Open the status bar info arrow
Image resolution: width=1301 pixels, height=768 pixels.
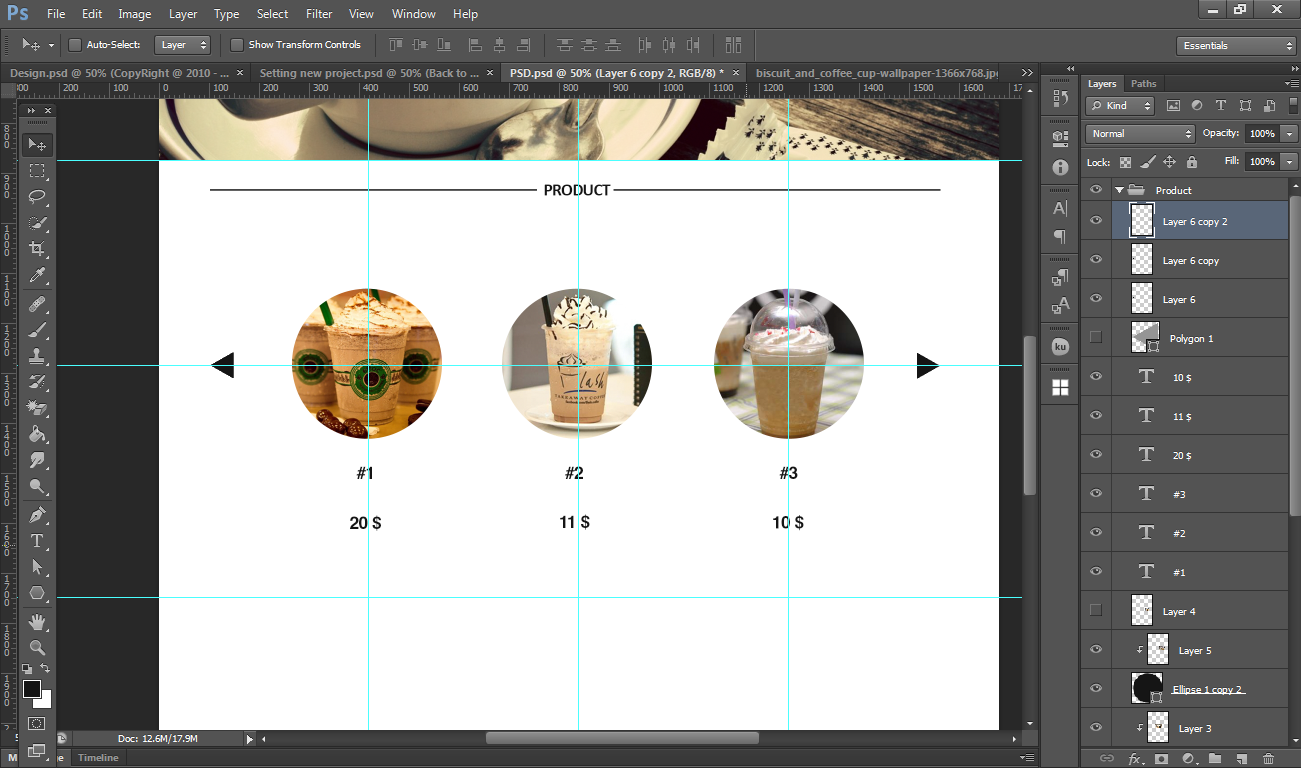click(x=250, y=739)
